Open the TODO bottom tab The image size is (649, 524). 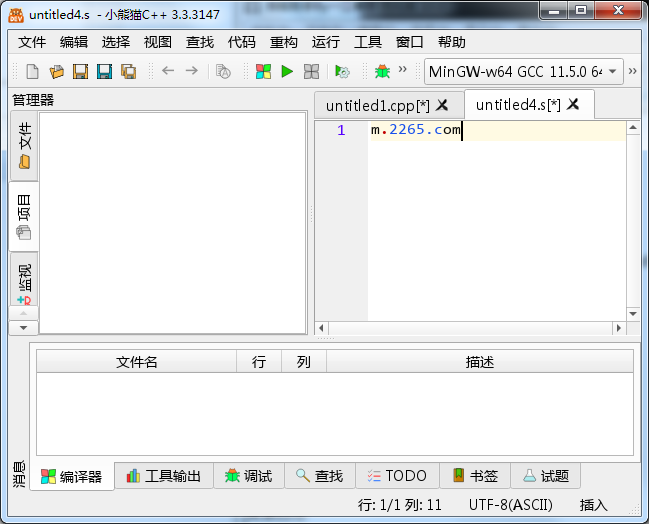(x=397, y=476)
